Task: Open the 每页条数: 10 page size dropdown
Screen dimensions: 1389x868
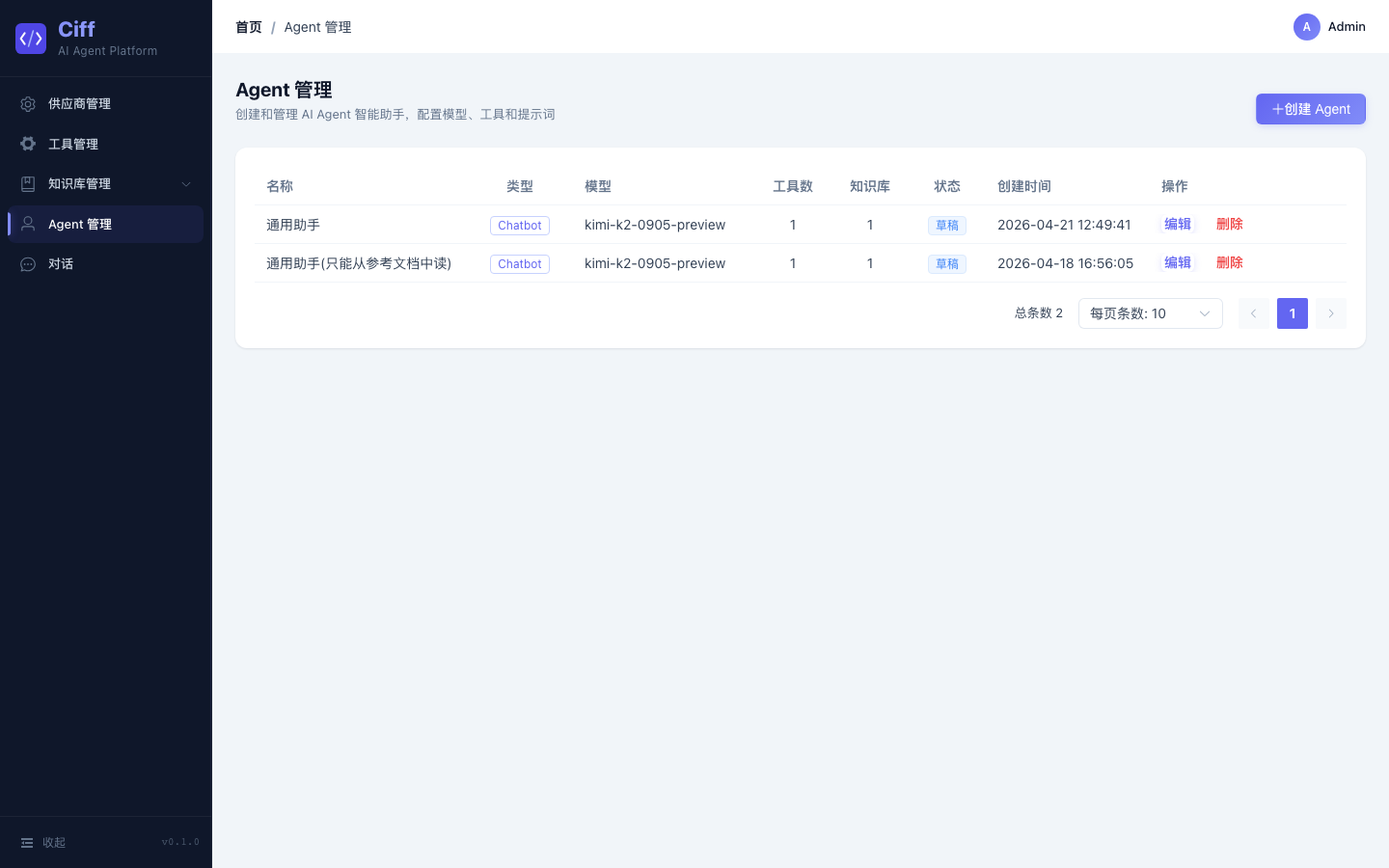Action: tap(1151, 313)
